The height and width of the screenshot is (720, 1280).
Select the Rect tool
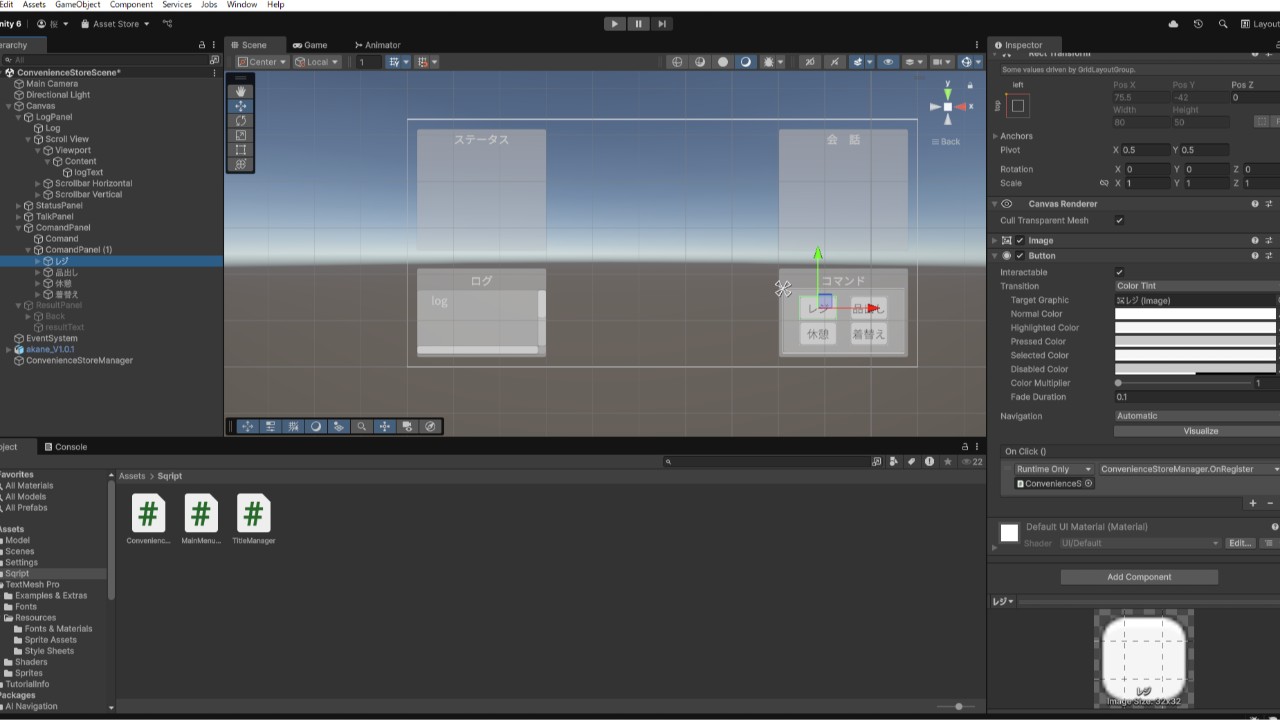click(241, 150)
